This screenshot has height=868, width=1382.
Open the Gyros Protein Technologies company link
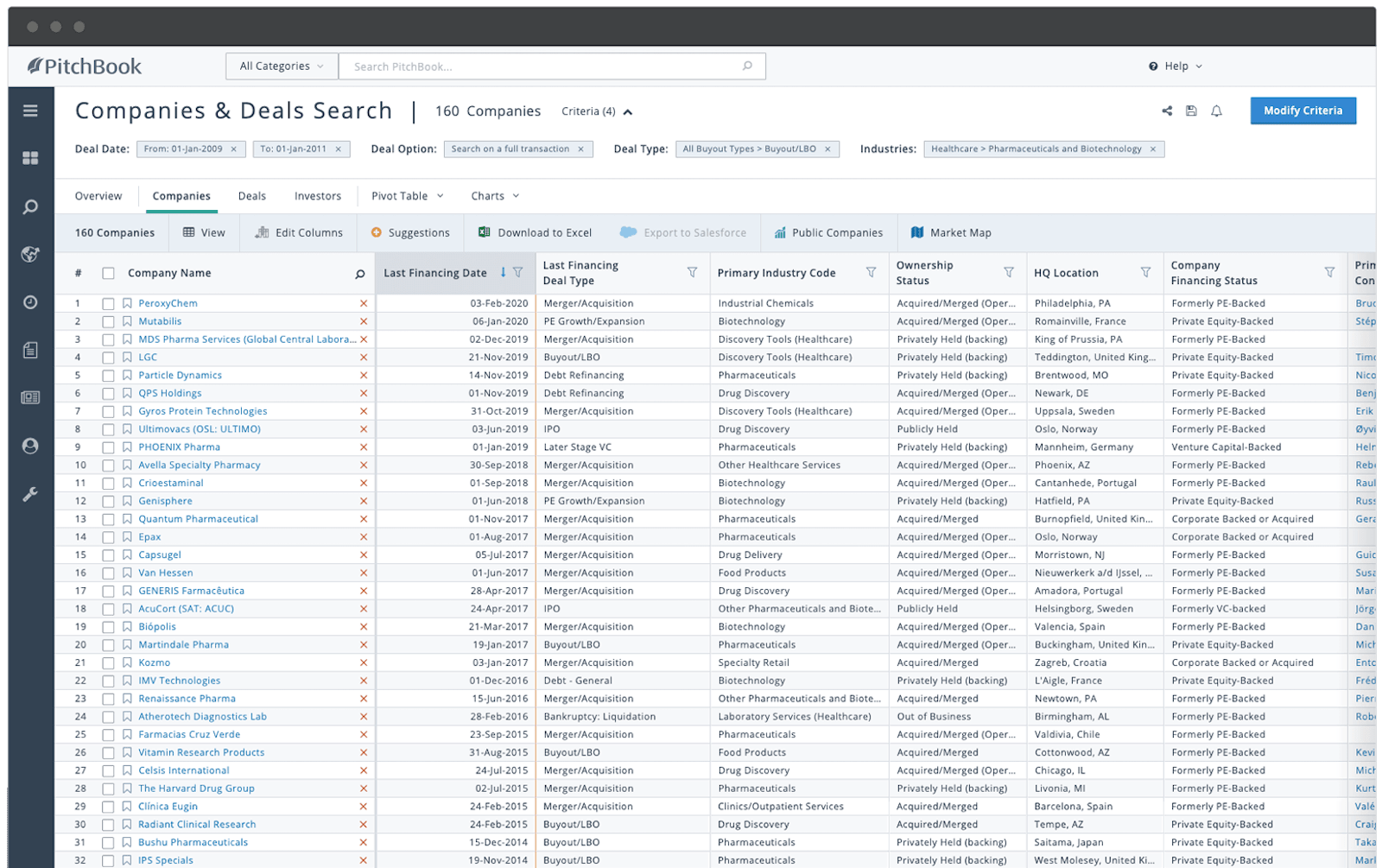point(203,411)
